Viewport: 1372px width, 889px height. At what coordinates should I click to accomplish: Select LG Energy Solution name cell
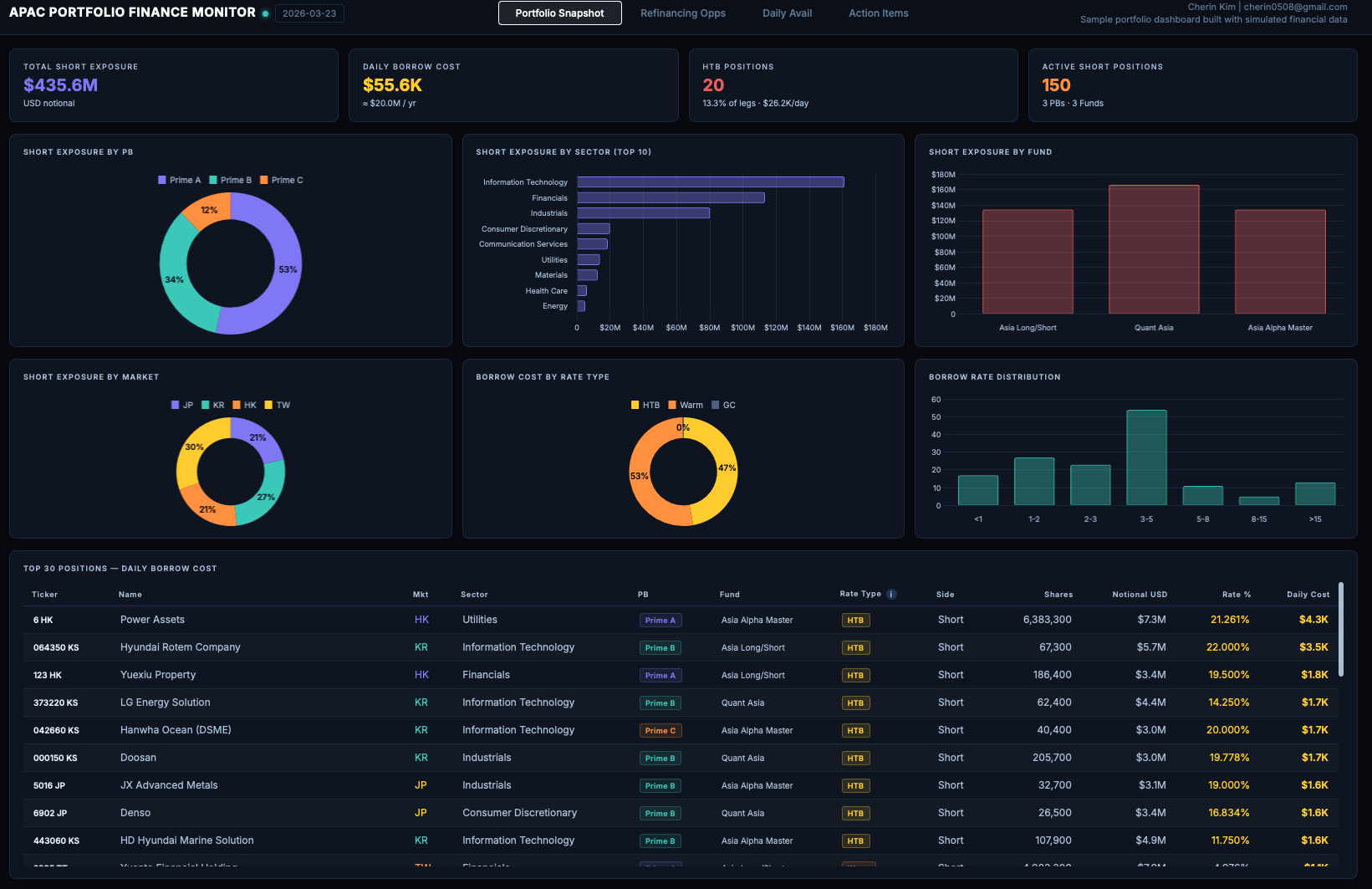pyautogui.click(x=165, y=703)
